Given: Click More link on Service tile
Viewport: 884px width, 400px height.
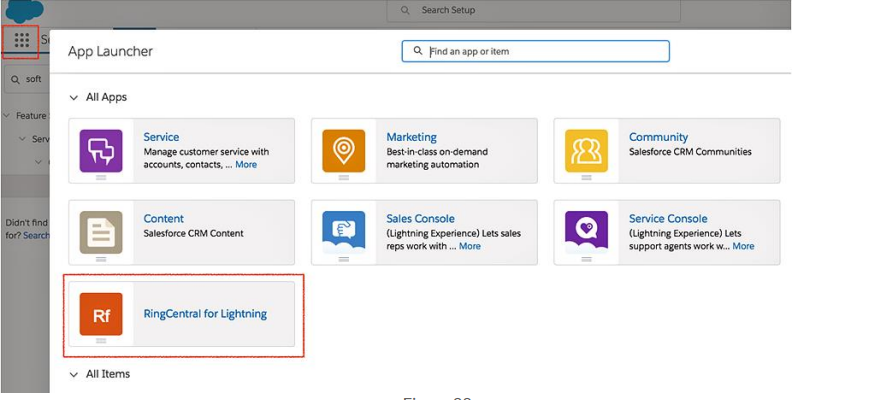Looking at the screenshot, I should (246, 165).
